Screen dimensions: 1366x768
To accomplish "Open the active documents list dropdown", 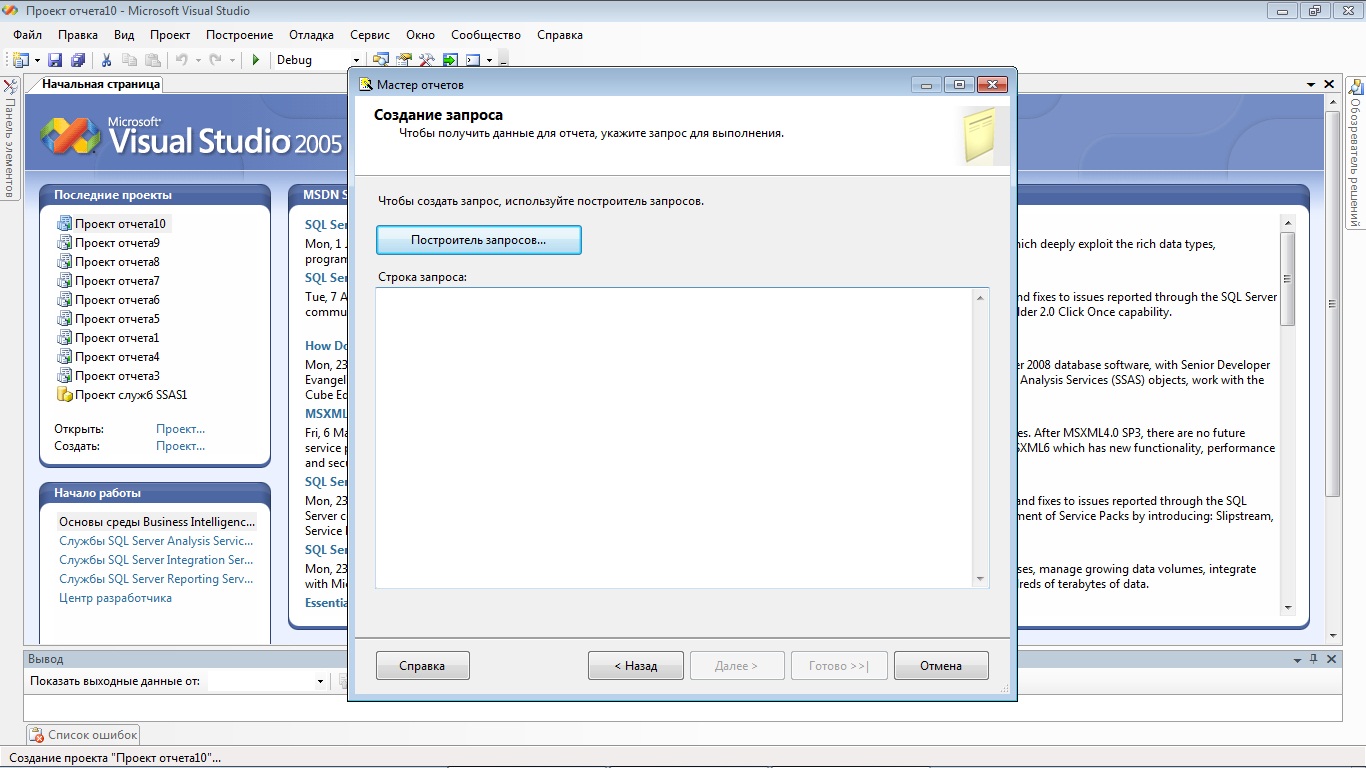I will pos(1311,85).
